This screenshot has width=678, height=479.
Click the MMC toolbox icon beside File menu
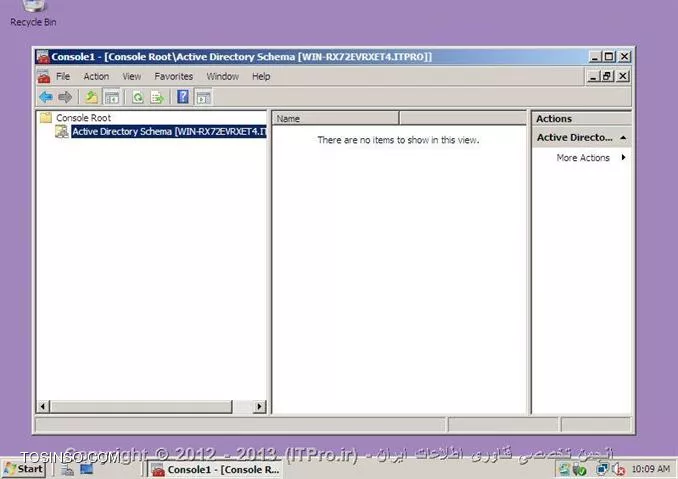coord(44,77)
